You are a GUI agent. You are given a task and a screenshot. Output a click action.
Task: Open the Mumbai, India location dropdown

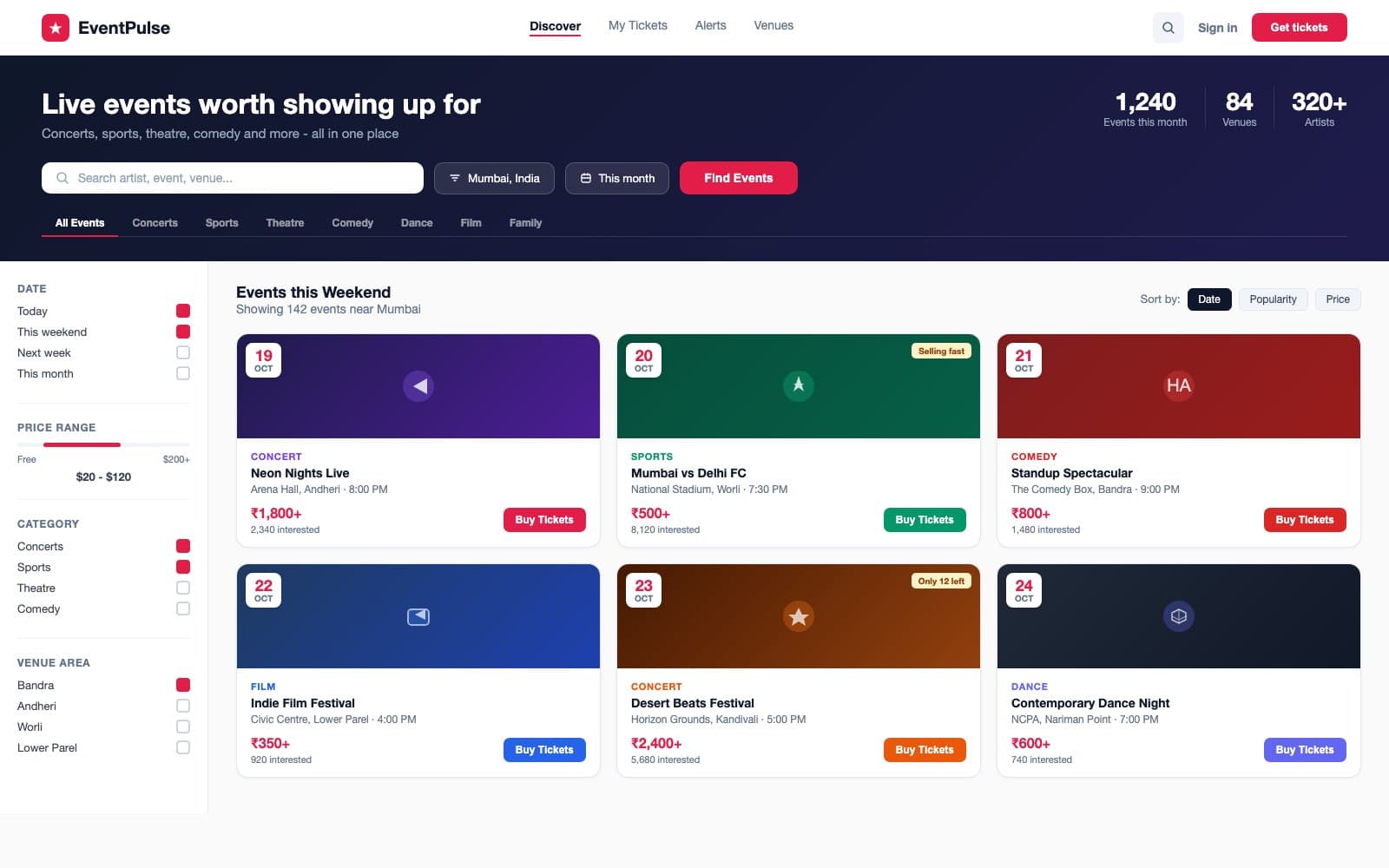[x=494, y=178]
